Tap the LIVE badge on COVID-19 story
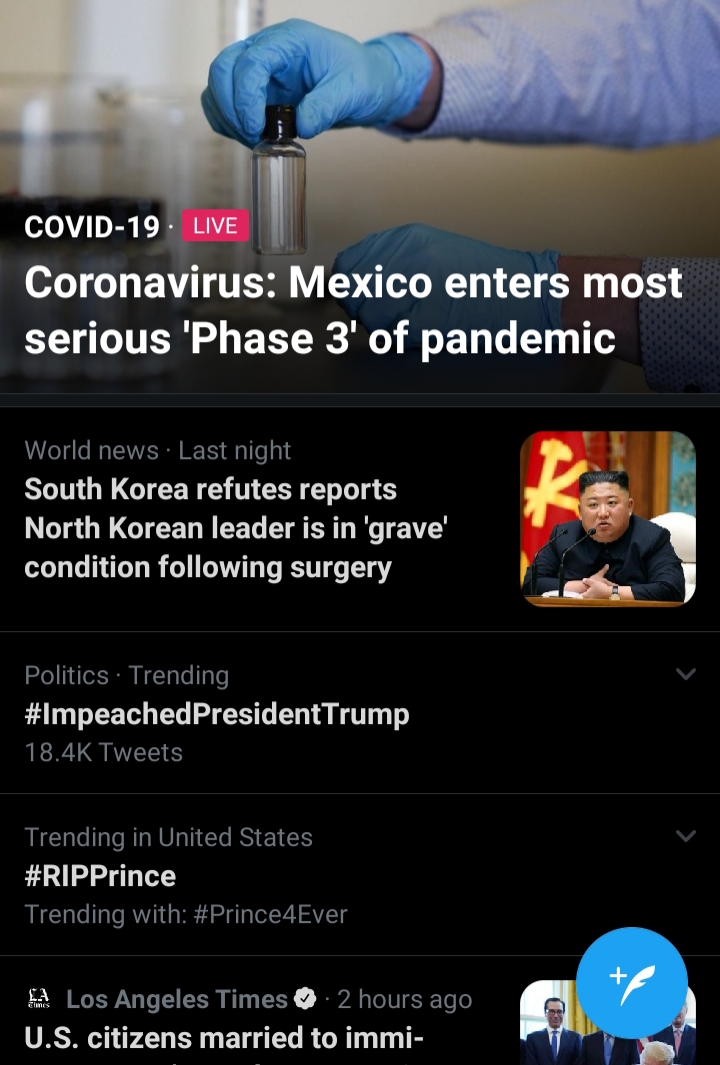The image size is (720, 1065). coord(215,225)
